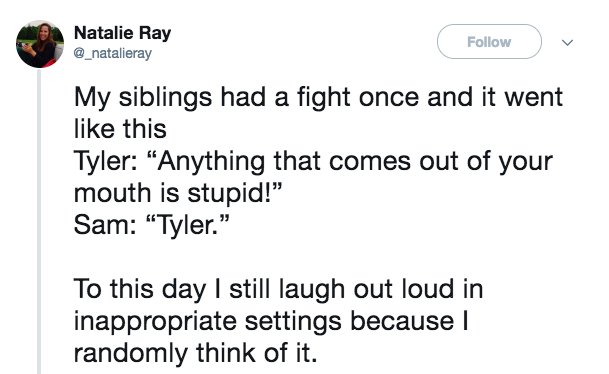Click Sam's reply line in the tweet
609x374 pixels.
point(151,225)
